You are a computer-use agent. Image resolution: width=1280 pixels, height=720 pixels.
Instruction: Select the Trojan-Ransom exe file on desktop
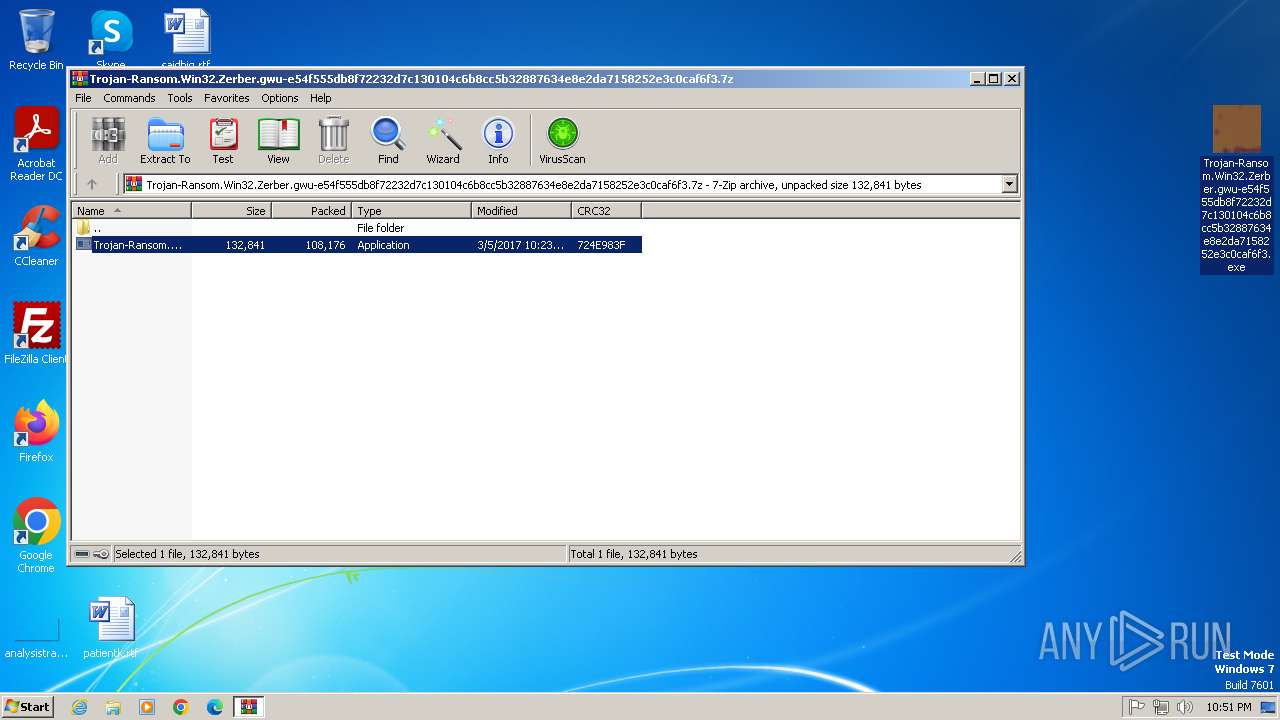pos(1236,189)
